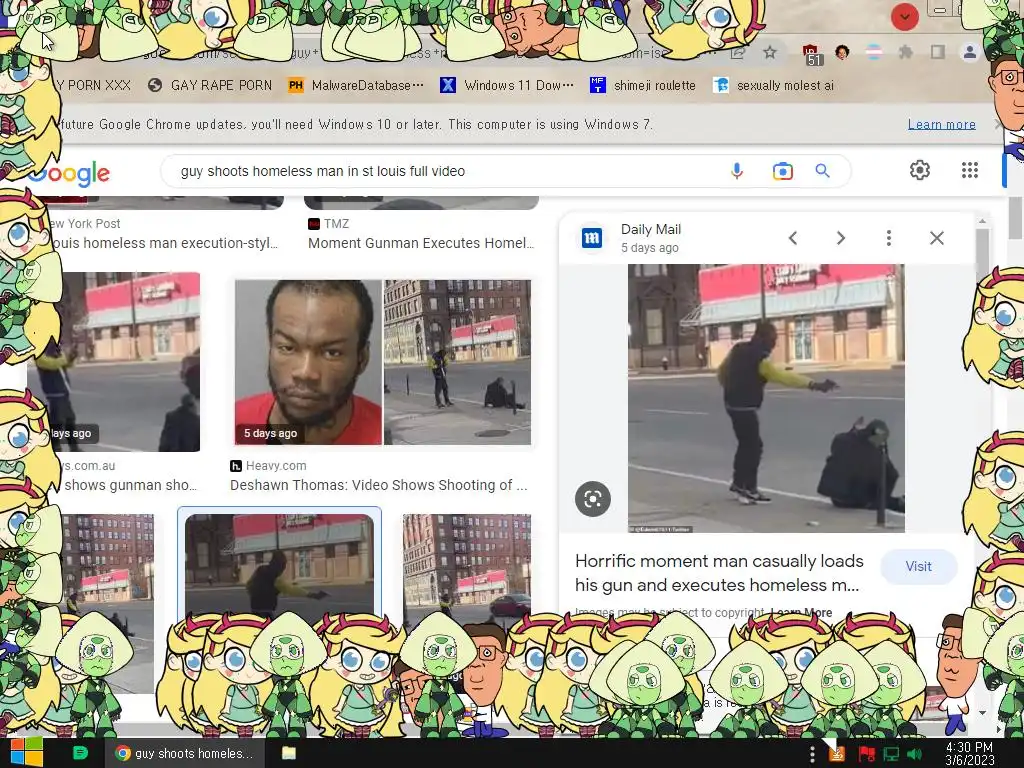
Task: Start voice search with the microphone icon
Action: (737, 171)
